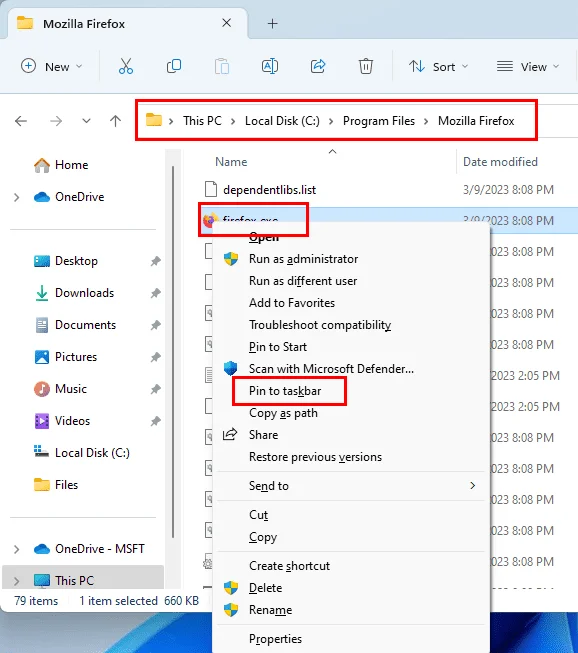Open recent locations dropdown chevron
This screenshot has height=653, width=578.
(x=86, y=121)
